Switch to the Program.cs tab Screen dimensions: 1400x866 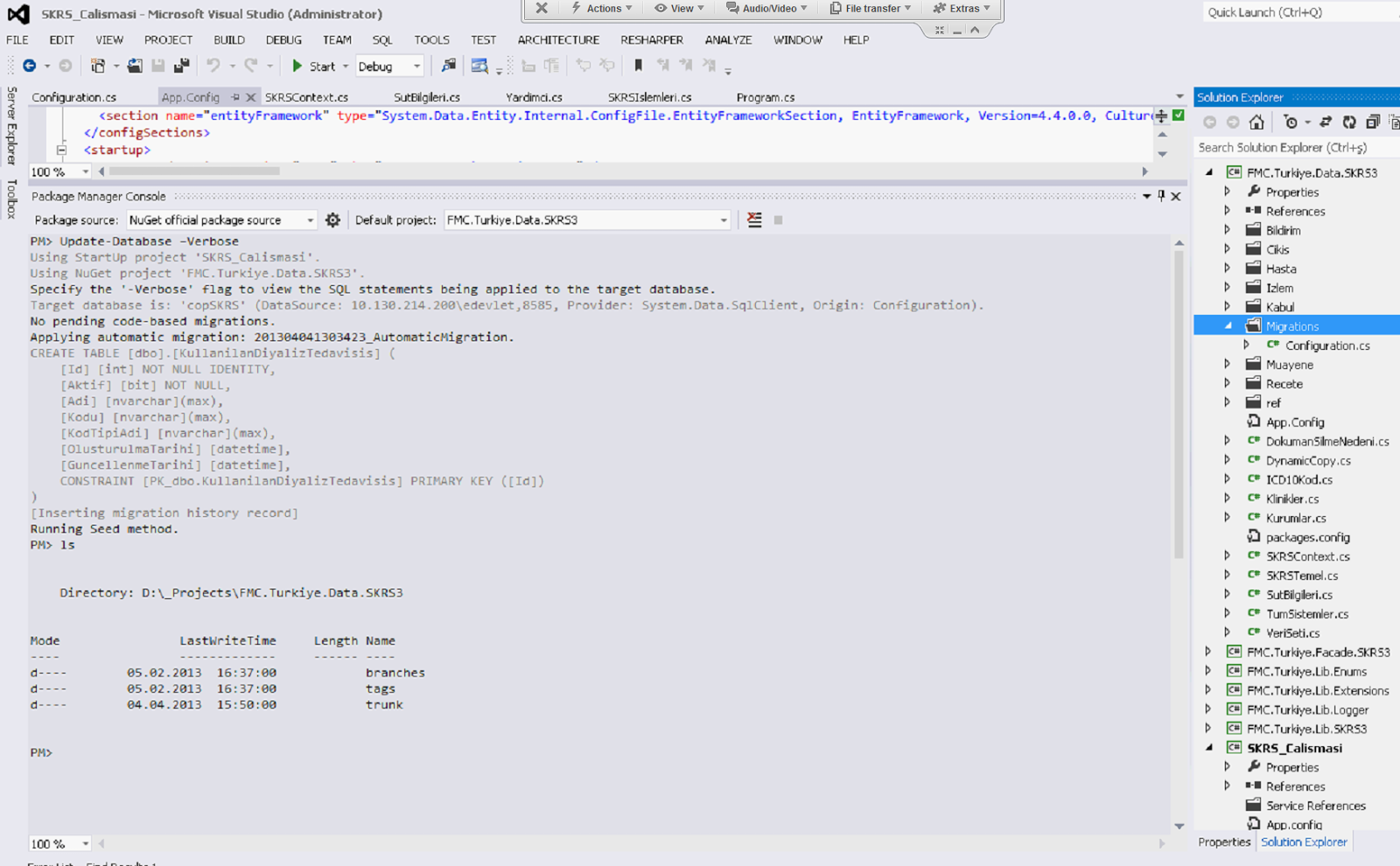tap(766, 97)
